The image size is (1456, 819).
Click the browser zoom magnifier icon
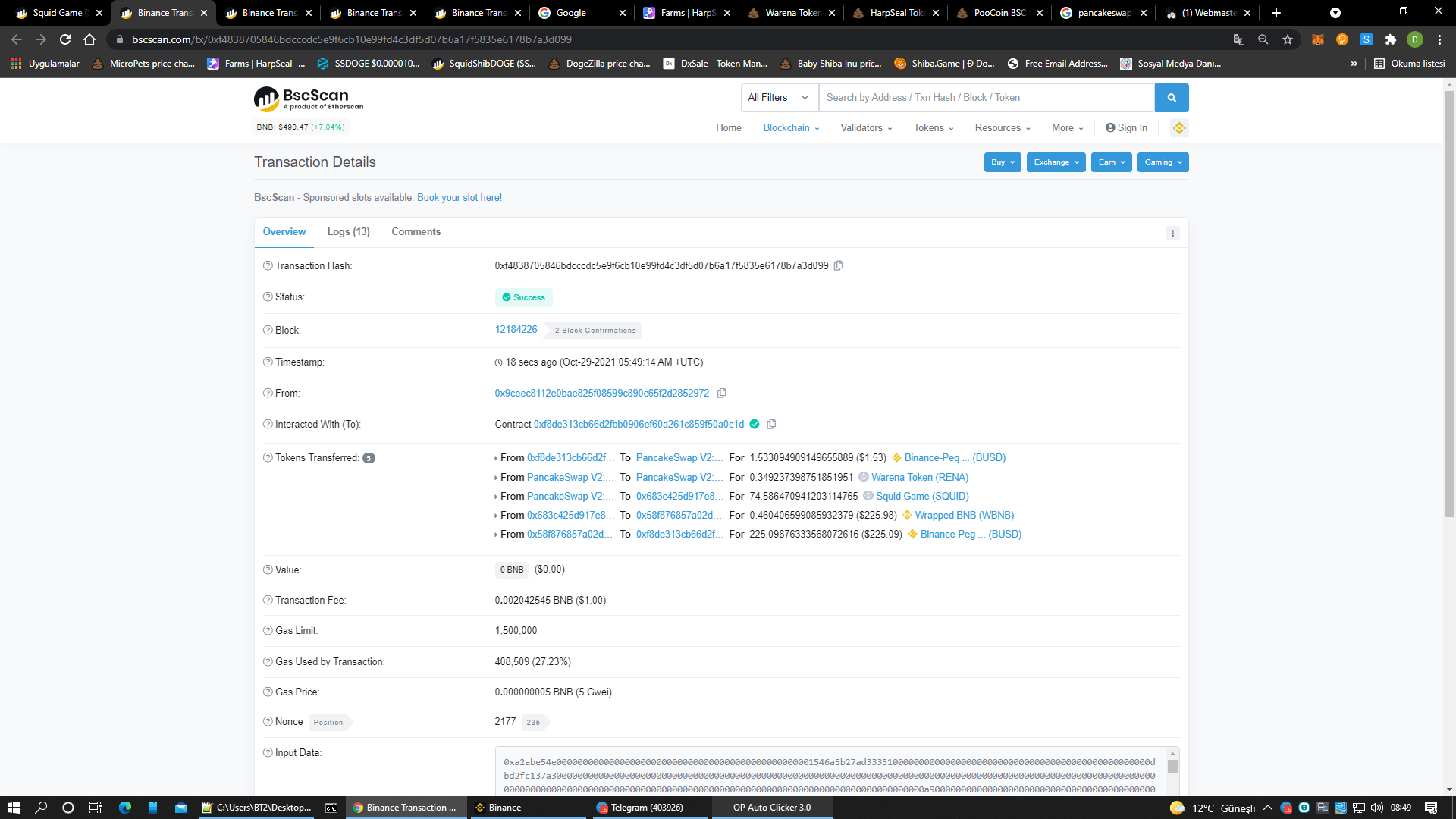pos(1263,39)
